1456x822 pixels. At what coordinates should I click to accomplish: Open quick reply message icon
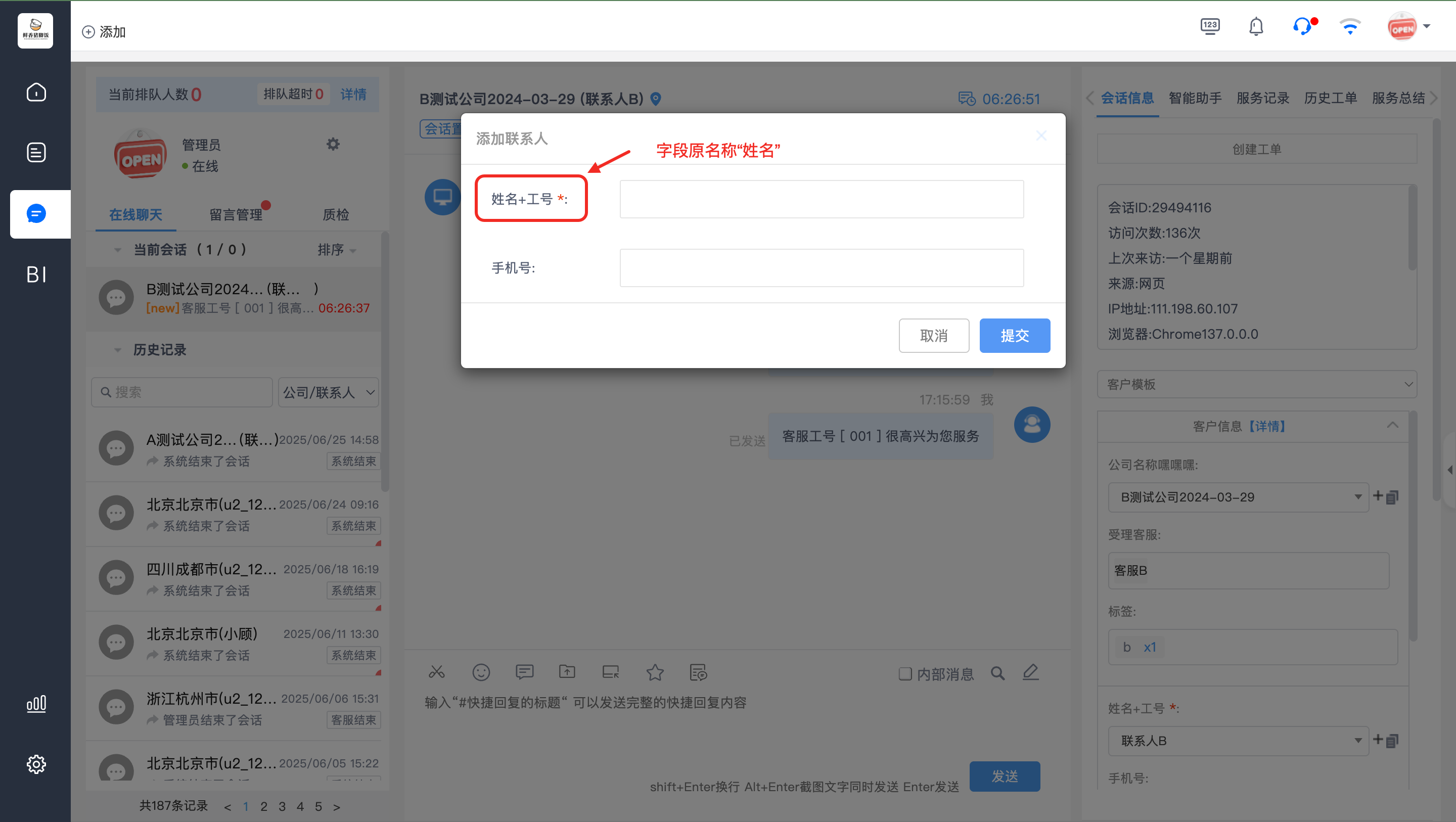[x=525, y=672]
